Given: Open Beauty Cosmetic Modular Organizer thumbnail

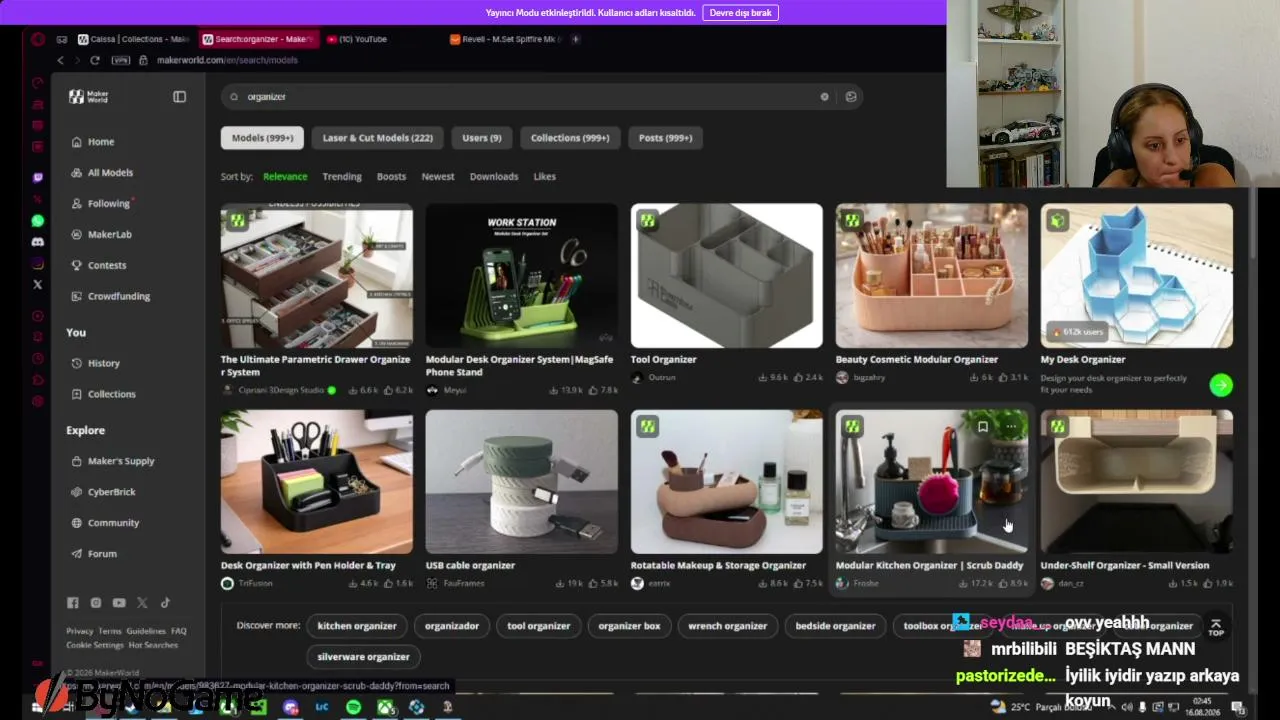Looking at the screenshot, I should tap(932, 276).
